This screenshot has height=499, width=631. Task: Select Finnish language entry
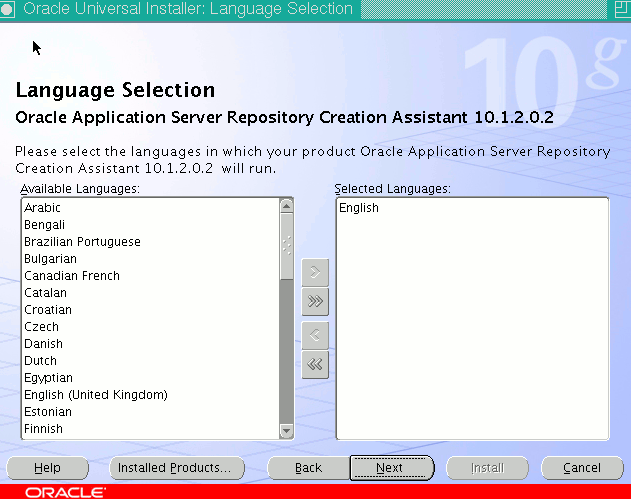click(151, 429)
